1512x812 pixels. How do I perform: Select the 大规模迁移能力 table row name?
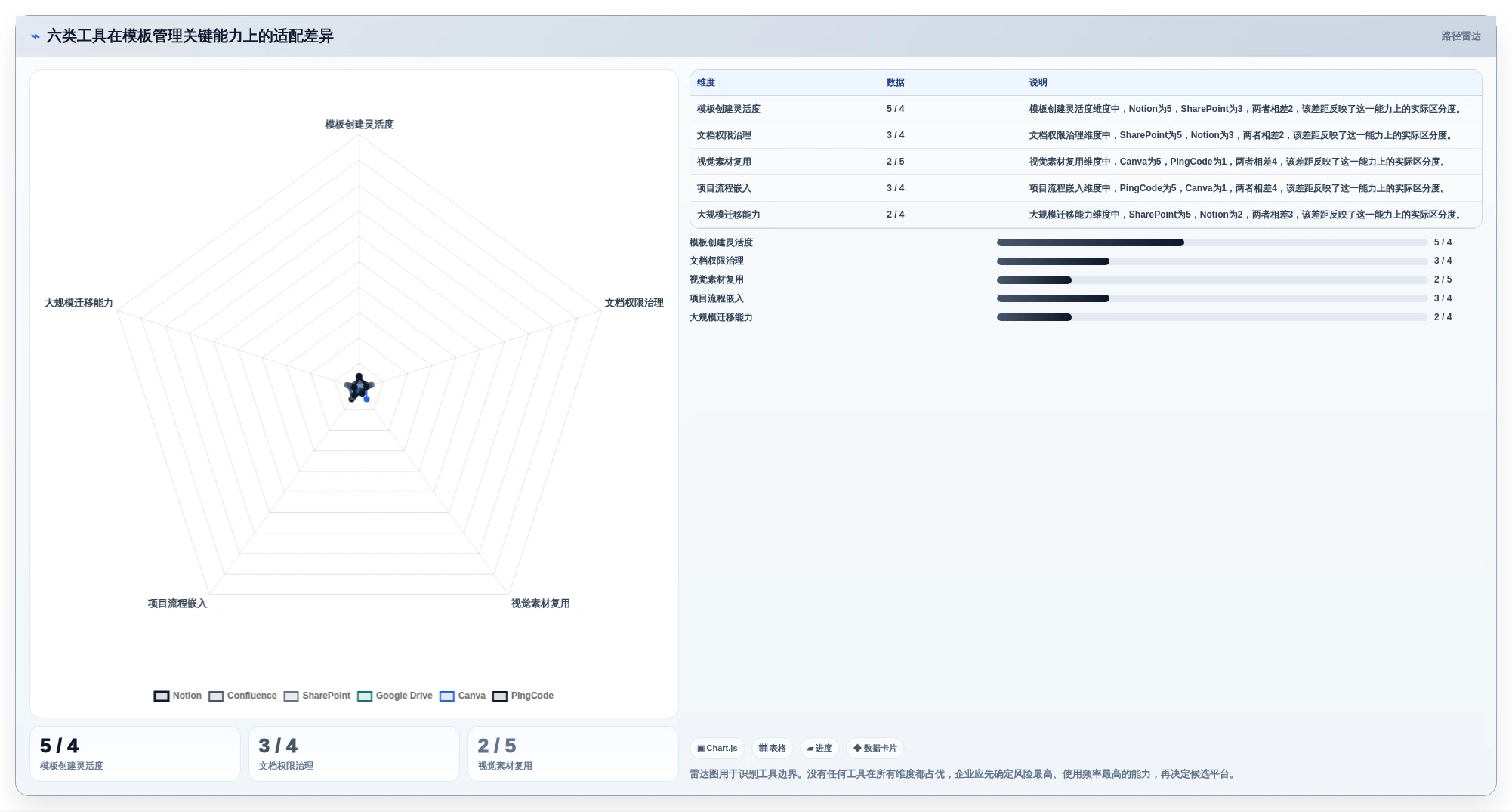click(x=729, y=215)
